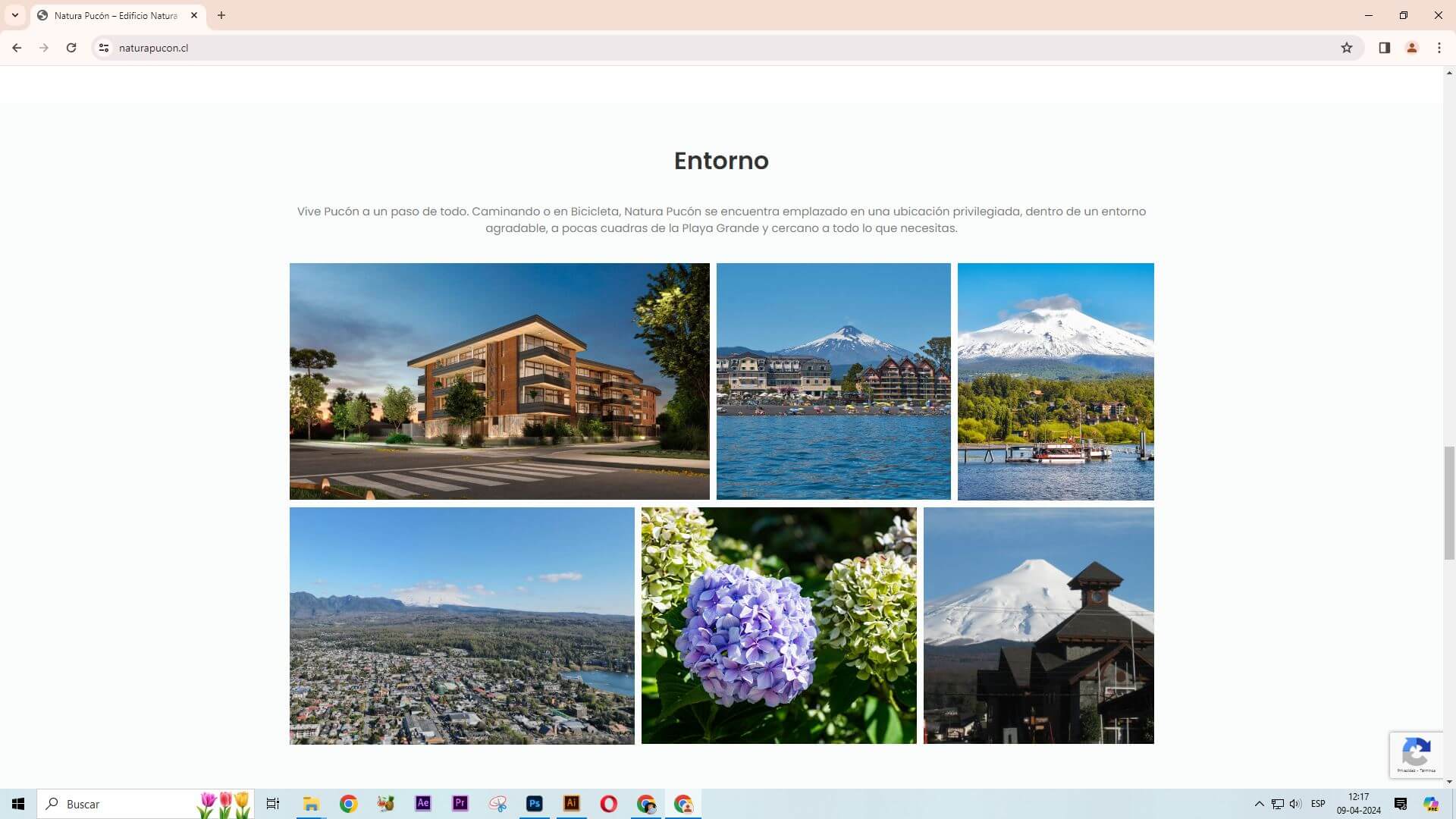Screen dimensions: 1456x819
Task: Reload the naturapucon.cl page
Action: [x=71, y=48]
